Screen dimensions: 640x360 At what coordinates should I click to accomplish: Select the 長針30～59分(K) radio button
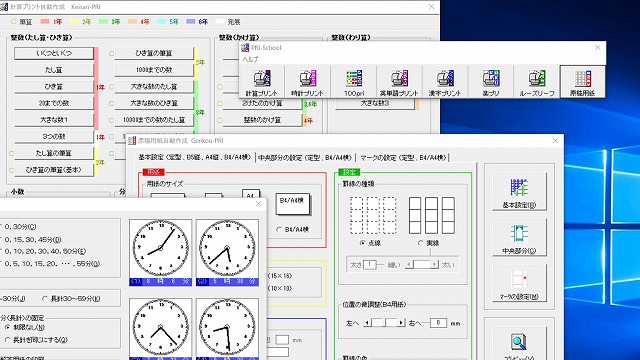pos(45,299)
